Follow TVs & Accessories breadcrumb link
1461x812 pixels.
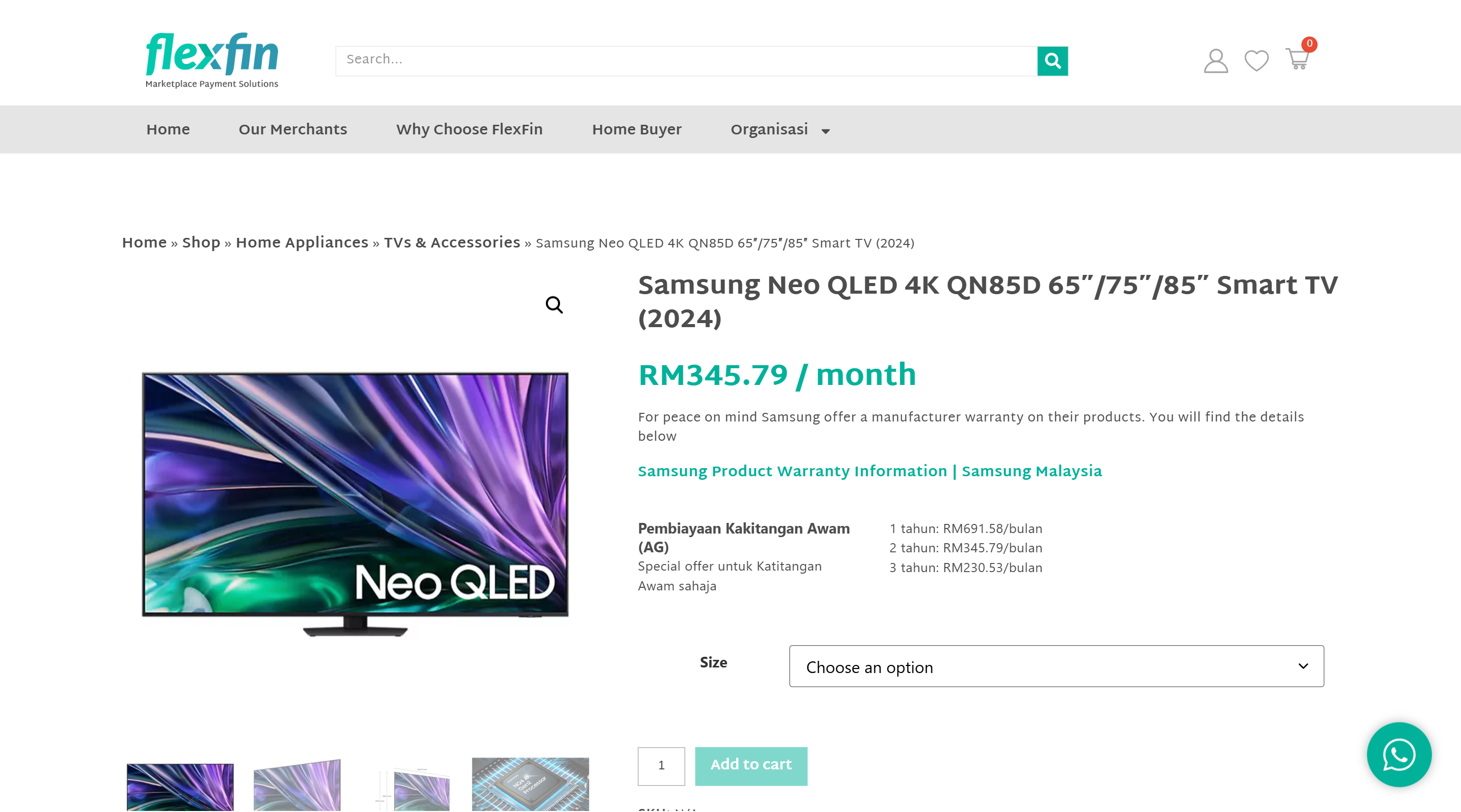point(451,243)
